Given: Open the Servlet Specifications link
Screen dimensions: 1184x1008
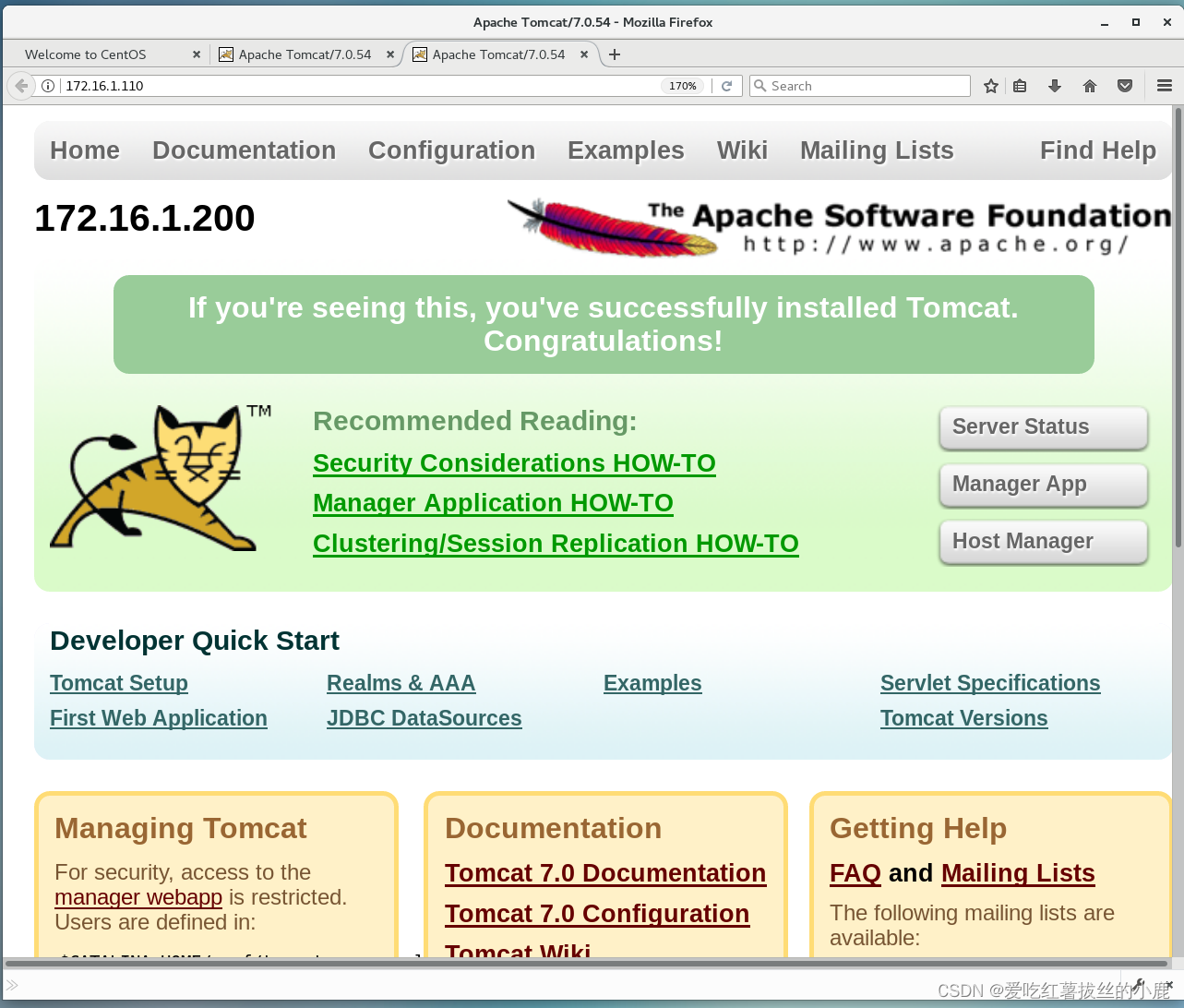Looking at the screenshot, I should coord(990,683).
